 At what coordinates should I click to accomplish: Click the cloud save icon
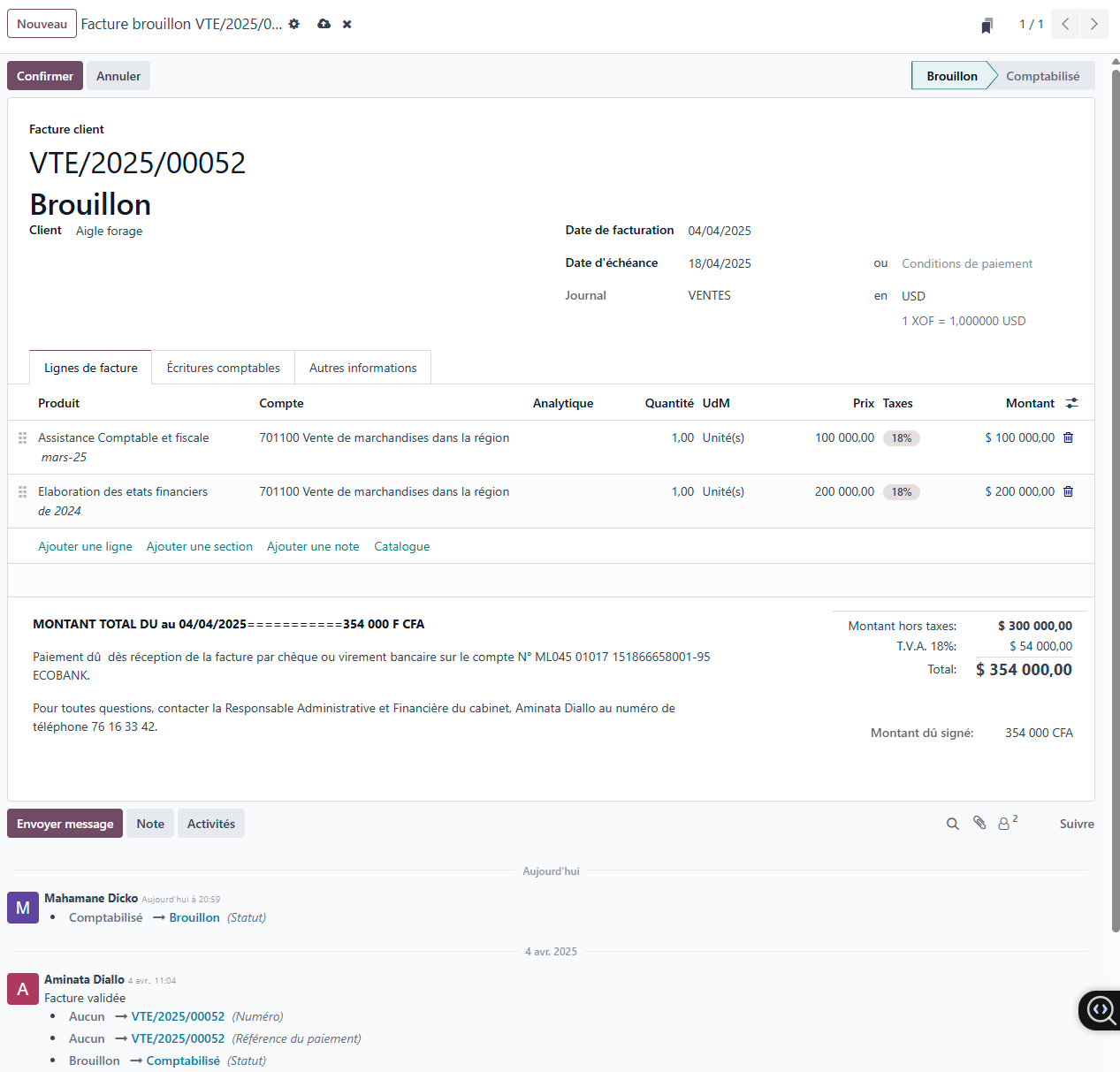pyautogui.click(x=324, y=24)
